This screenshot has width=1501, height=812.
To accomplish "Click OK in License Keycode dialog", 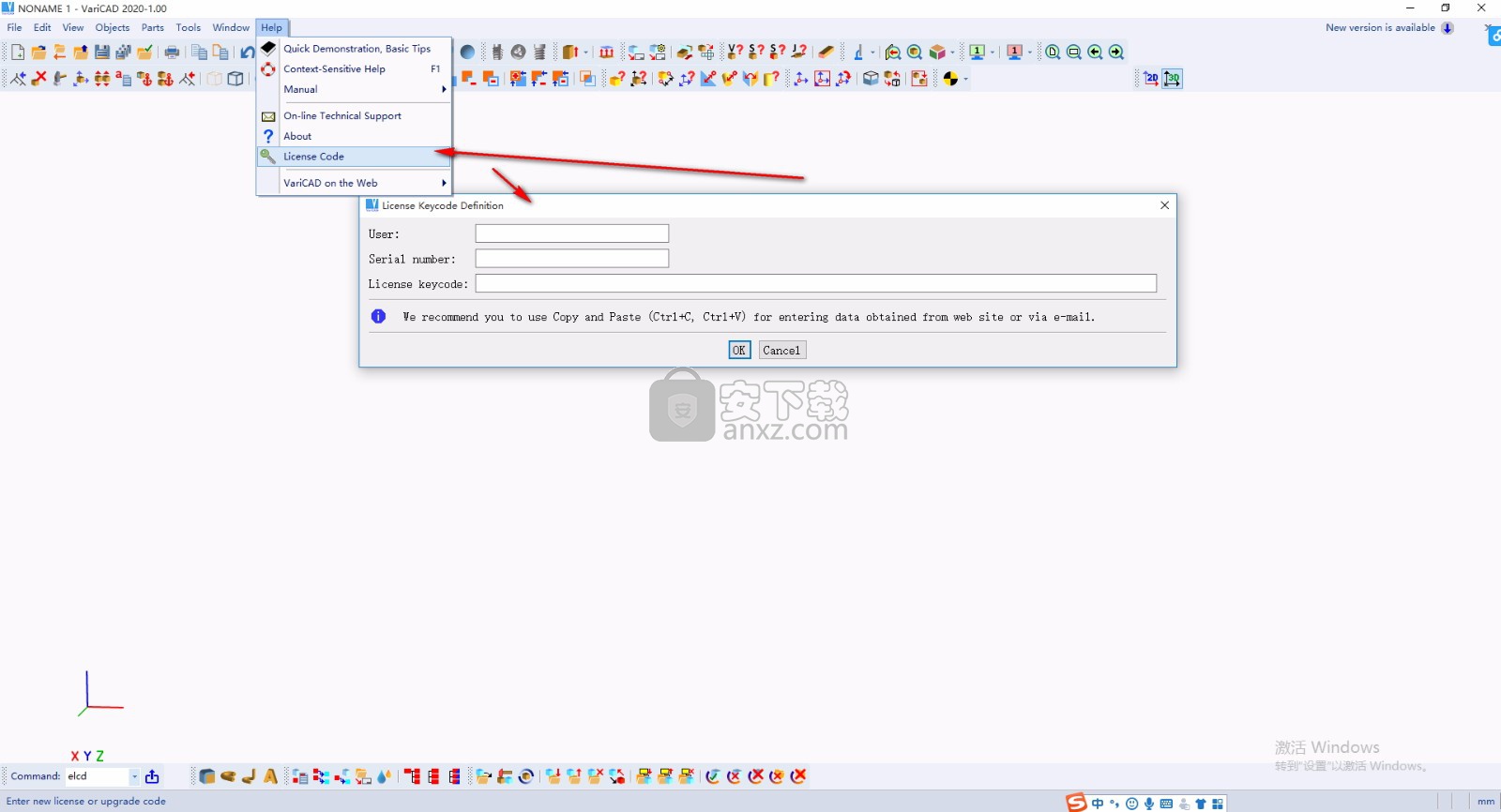I will [739, 351].
